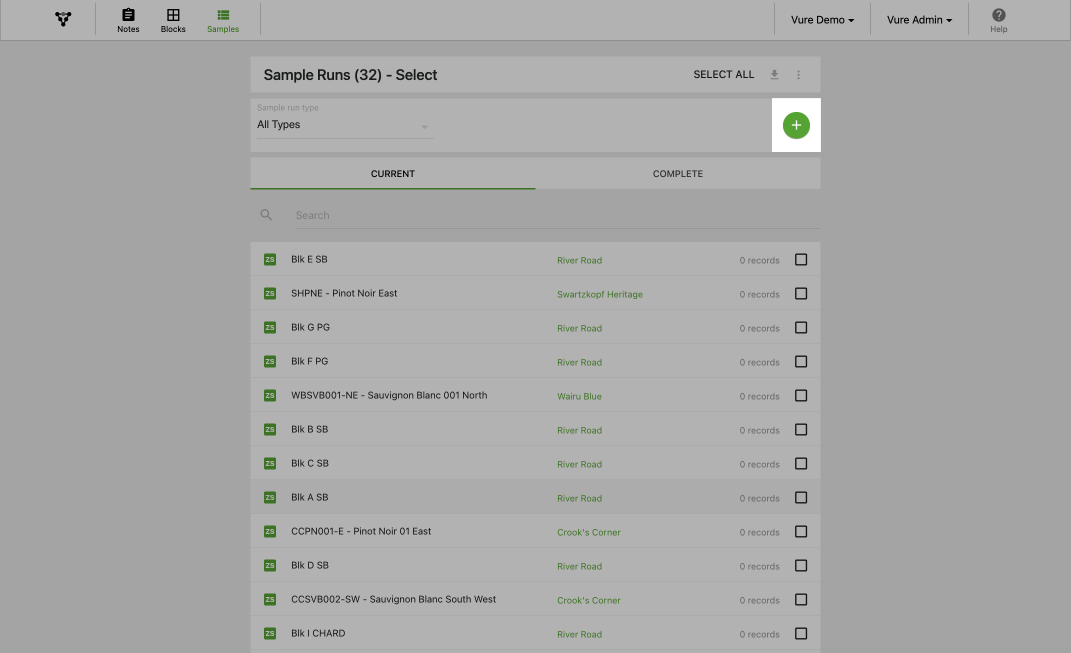Check the Blk E SB checkbox
This screenshot has width=1071, height=653.
pyautogui.click(x=801, y=260)
